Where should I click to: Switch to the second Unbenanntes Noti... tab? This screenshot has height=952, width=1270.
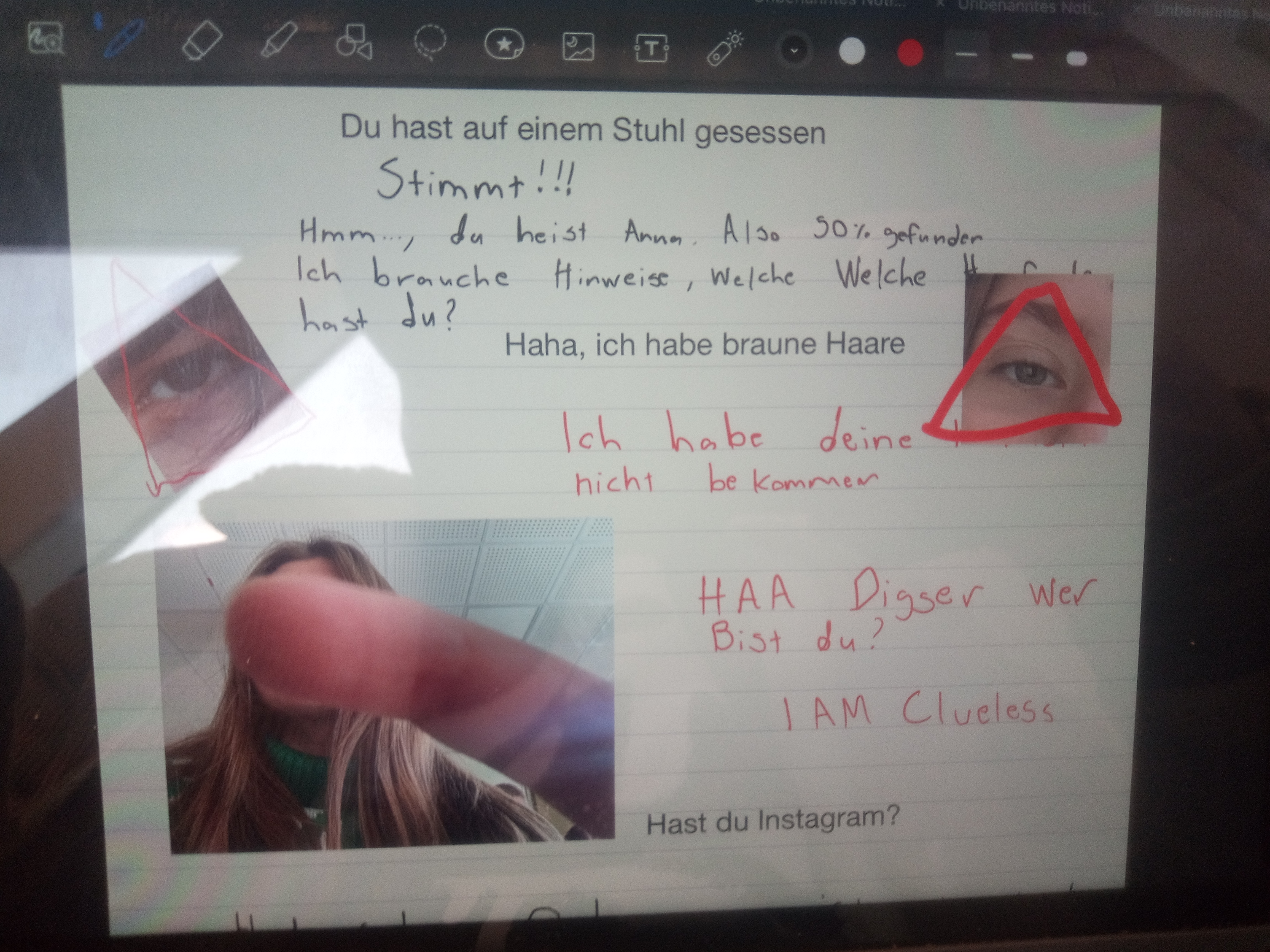pyautogui.click(x=1030, y=8)
